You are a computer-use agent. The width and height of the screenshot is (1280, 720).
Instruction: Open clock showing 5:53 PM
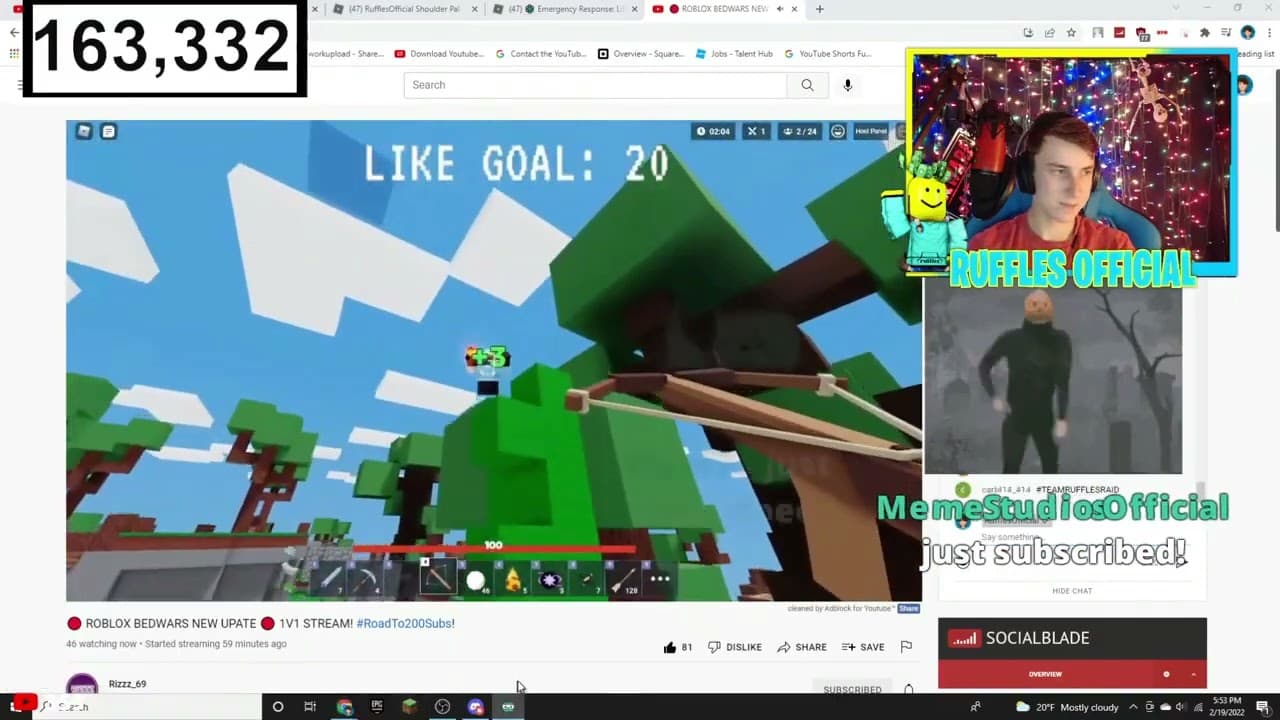[x=1227, y=707]
